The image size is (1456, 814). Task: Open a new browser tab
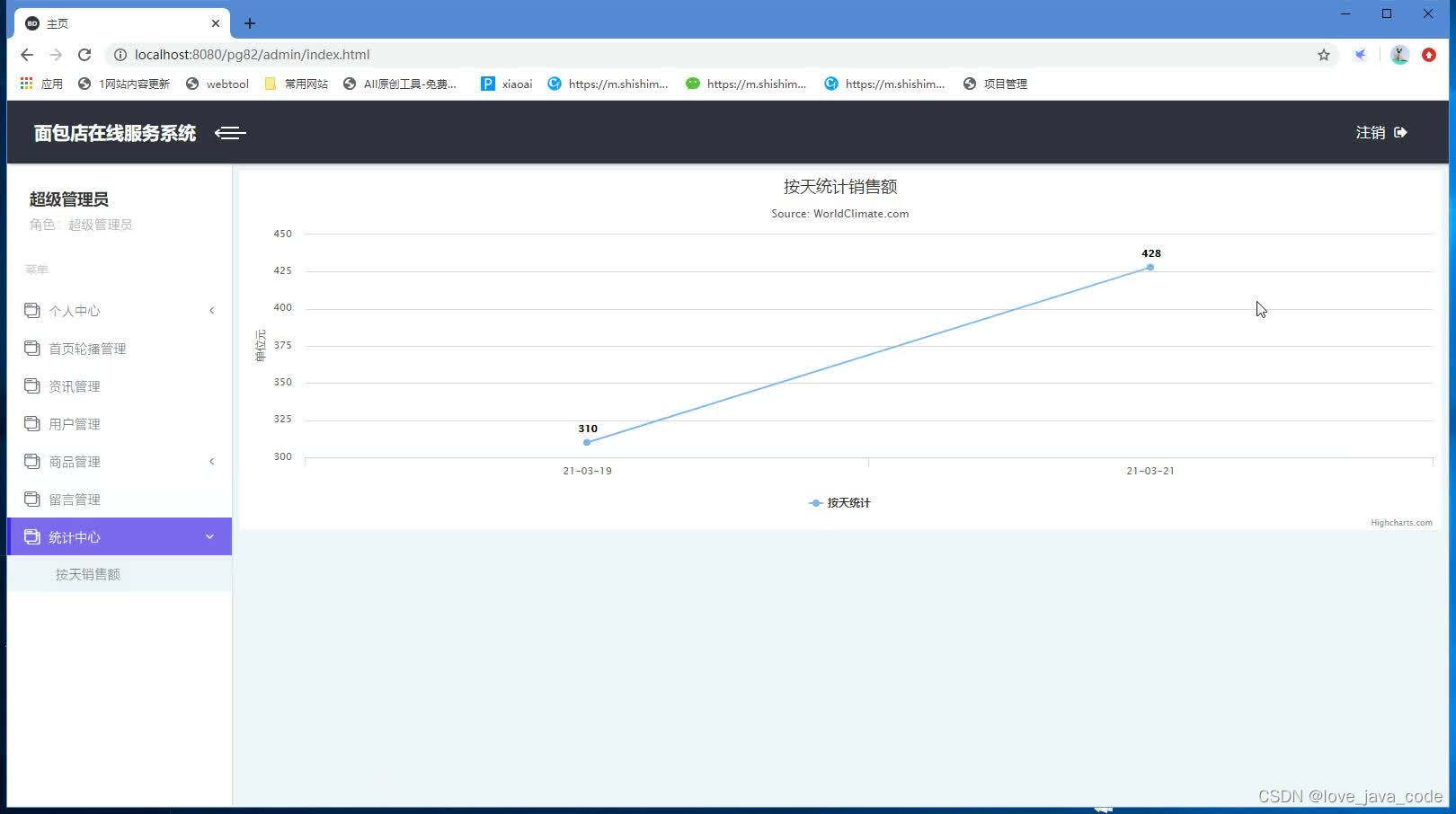click(250, 23)
